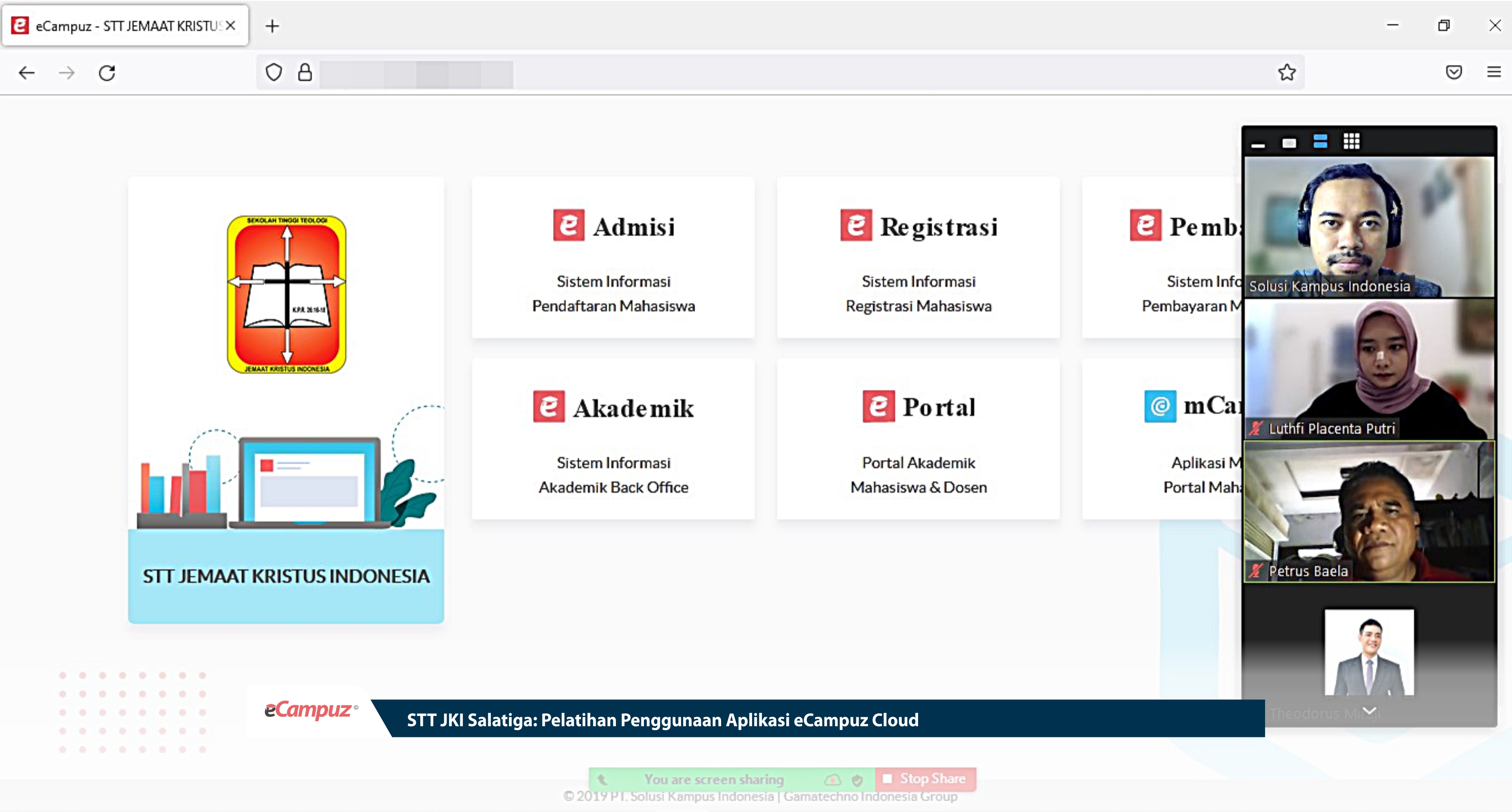This screenshot has width=1512, height=812.
Task: Click the security shield on sharing bar
Action: pyautogui.click(x=857, y=780)
